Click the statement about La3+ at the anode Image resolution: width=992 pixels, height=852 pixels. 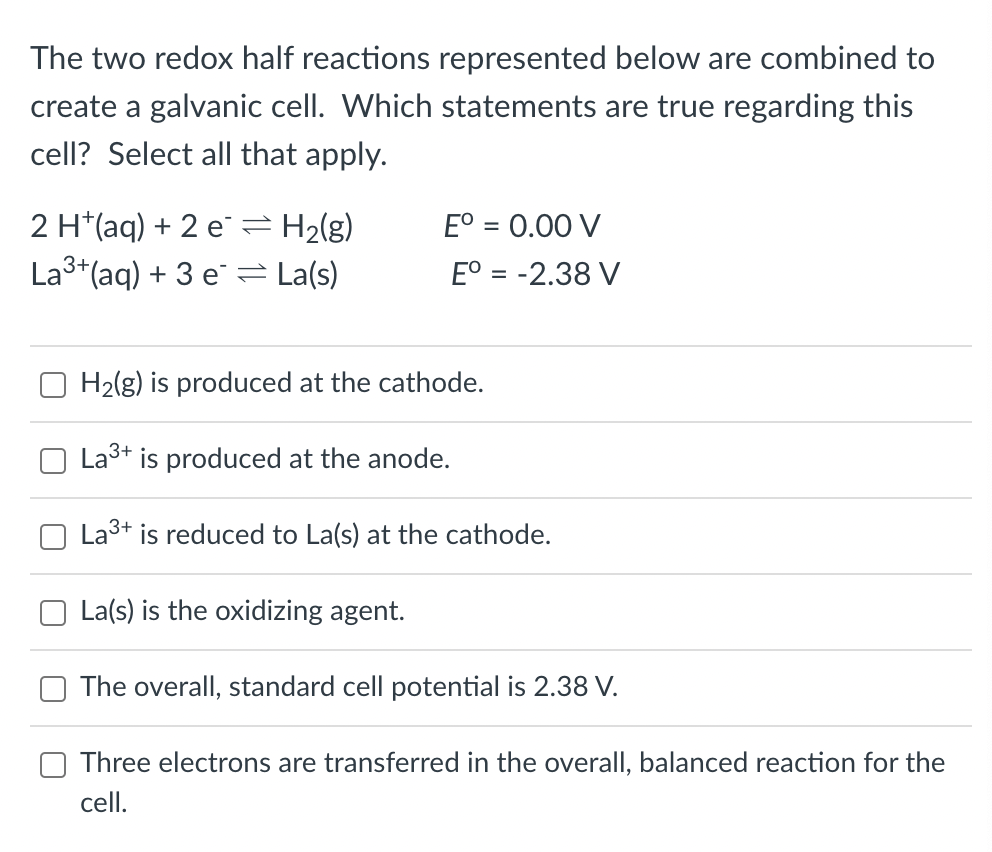(x=265, y=459)
